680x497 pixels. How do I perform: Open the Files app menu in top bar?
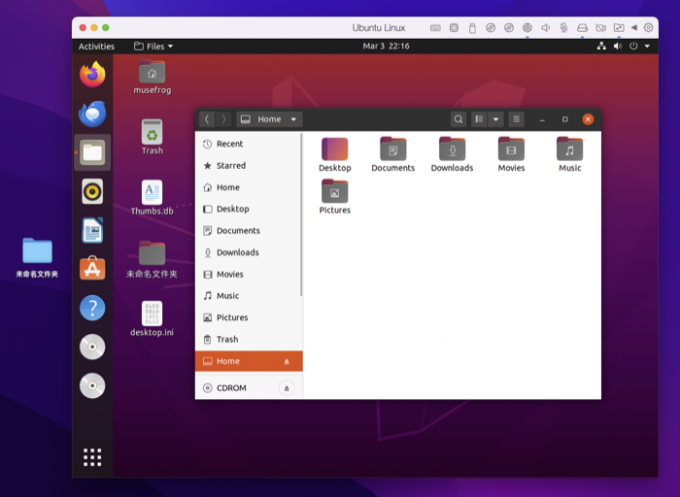click(154, 46)
